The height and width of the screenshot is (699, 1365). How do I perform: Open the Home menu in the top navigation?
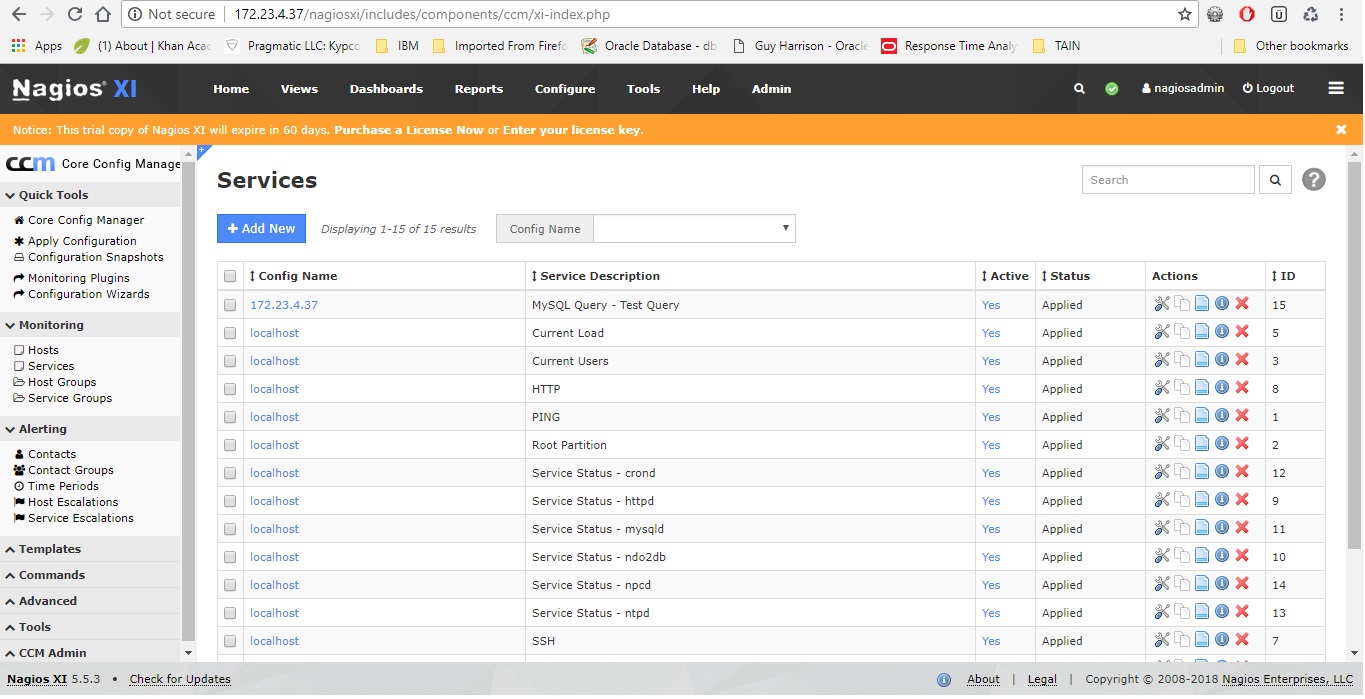231,89
